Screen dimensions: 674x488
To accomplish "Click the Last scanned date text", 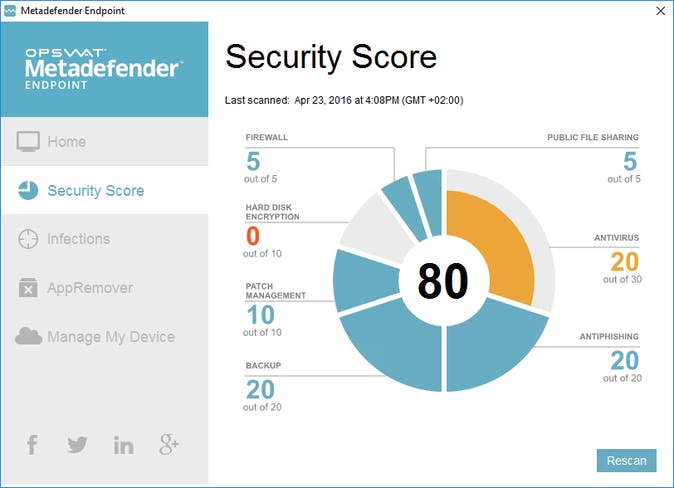I will [x=344, y=100].
